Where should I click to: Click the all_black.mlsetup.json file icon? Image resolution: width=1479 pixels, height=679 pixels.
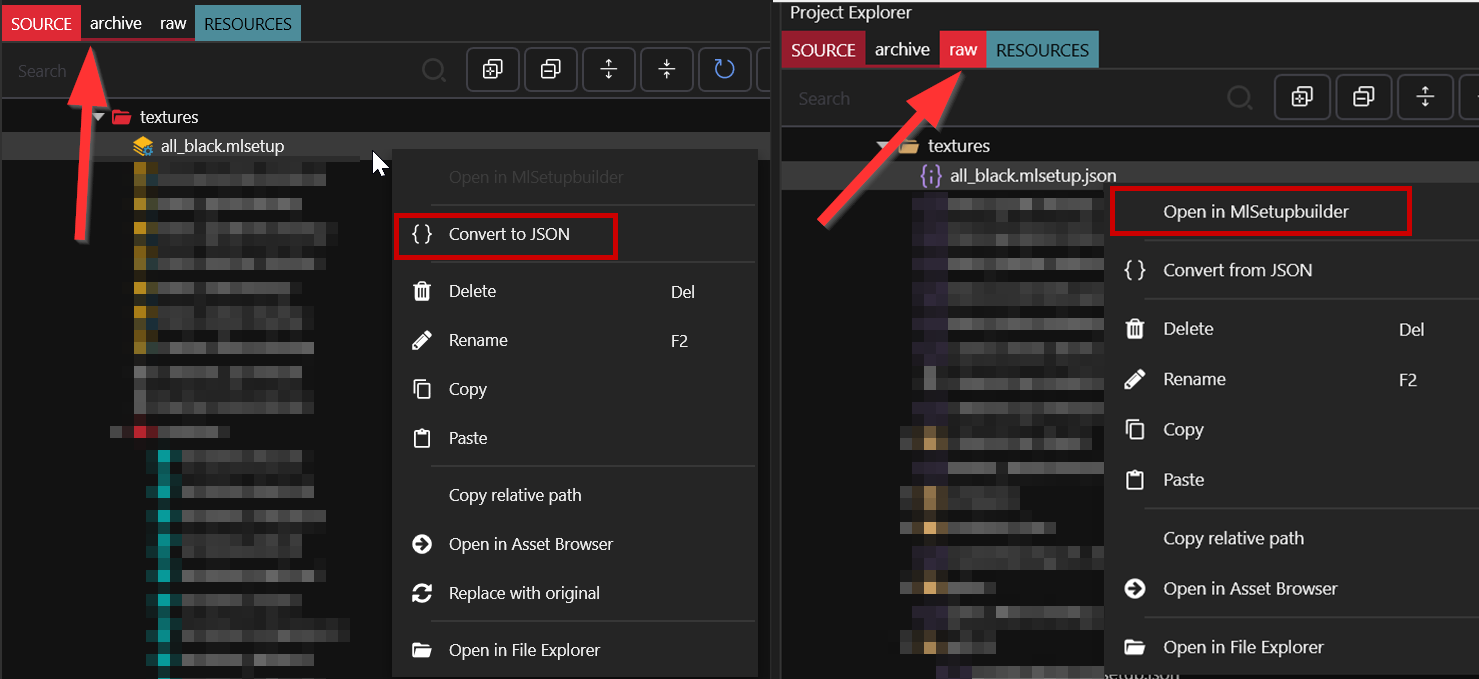pyautogui.click(x=930, y=176)
